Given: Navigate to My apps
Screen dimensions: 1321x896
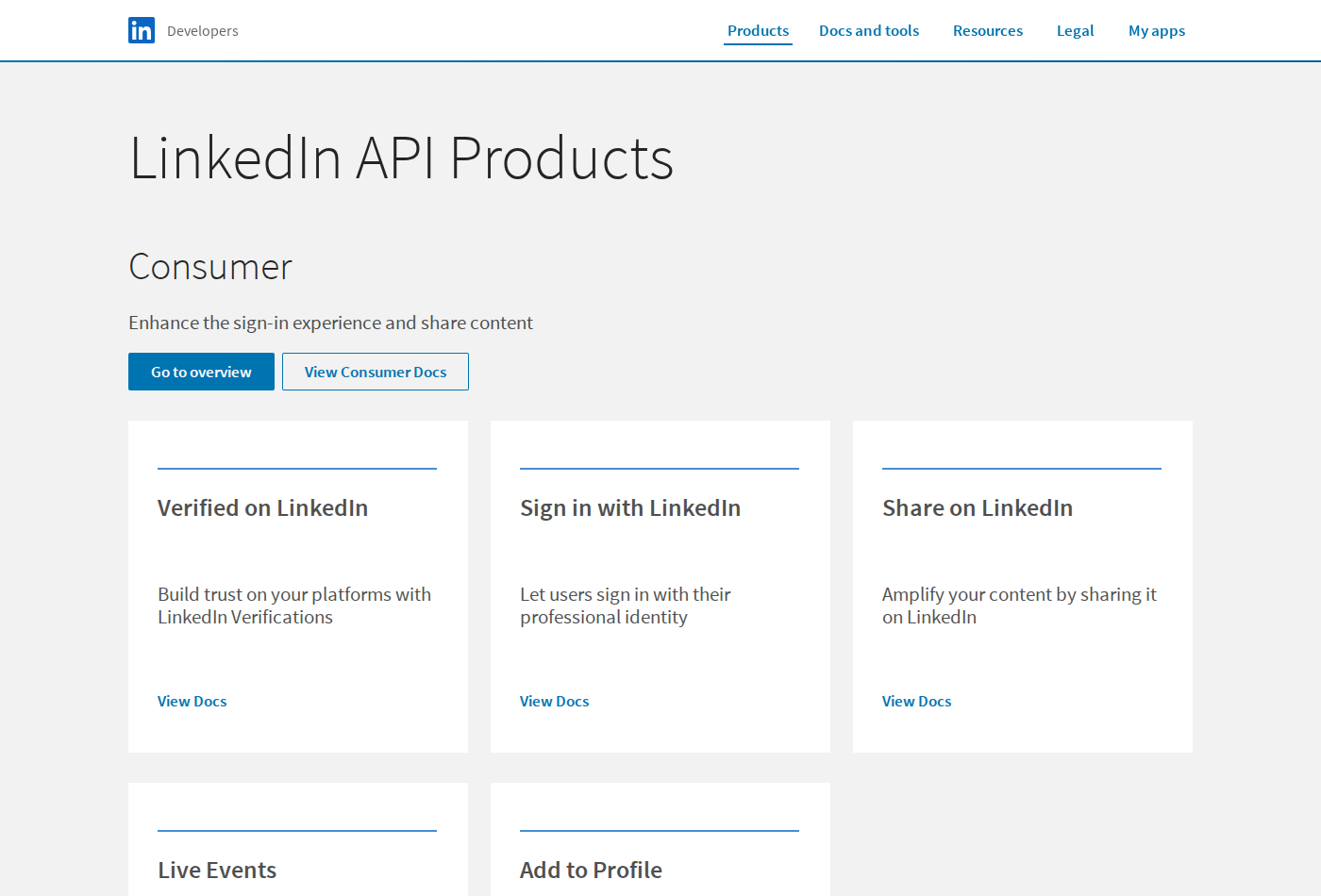Looking at the screenshot, I should pos(1157,31).
